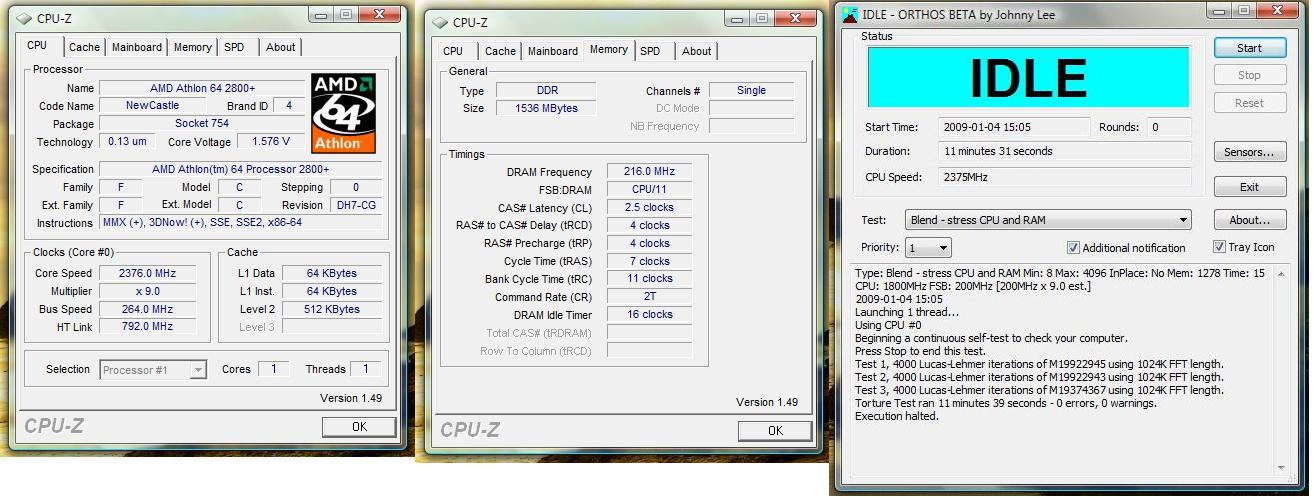Switch to CPU tab in the memory CPU-Z window

click(453, 51)
